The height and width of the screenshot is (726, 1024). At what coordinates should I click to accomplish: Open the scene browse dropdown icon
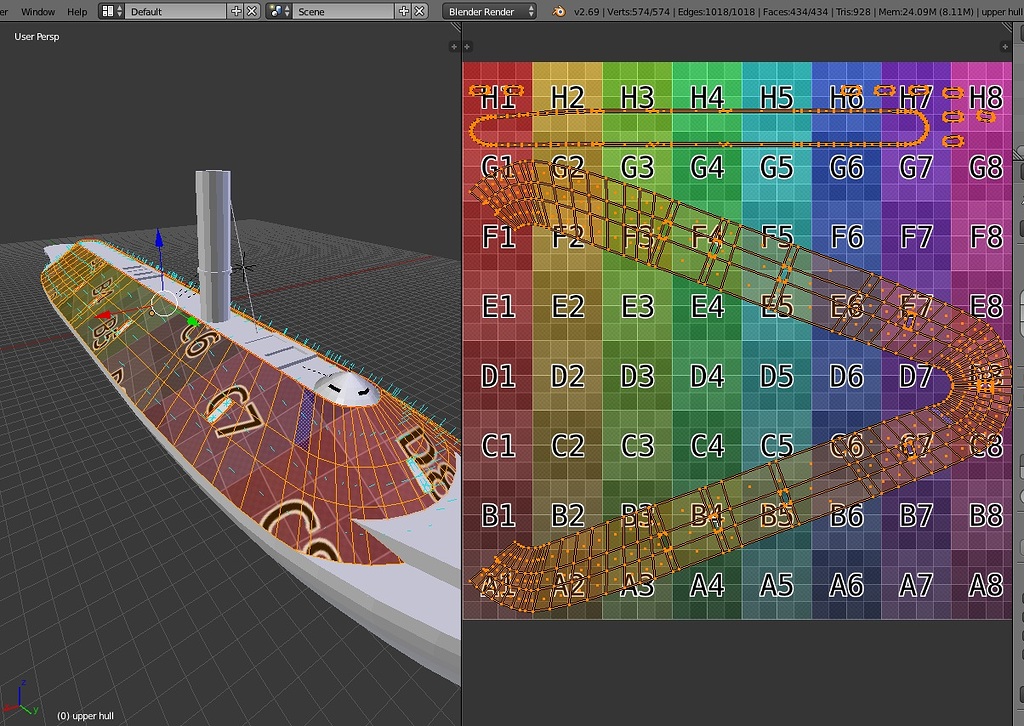pos(280,11)
